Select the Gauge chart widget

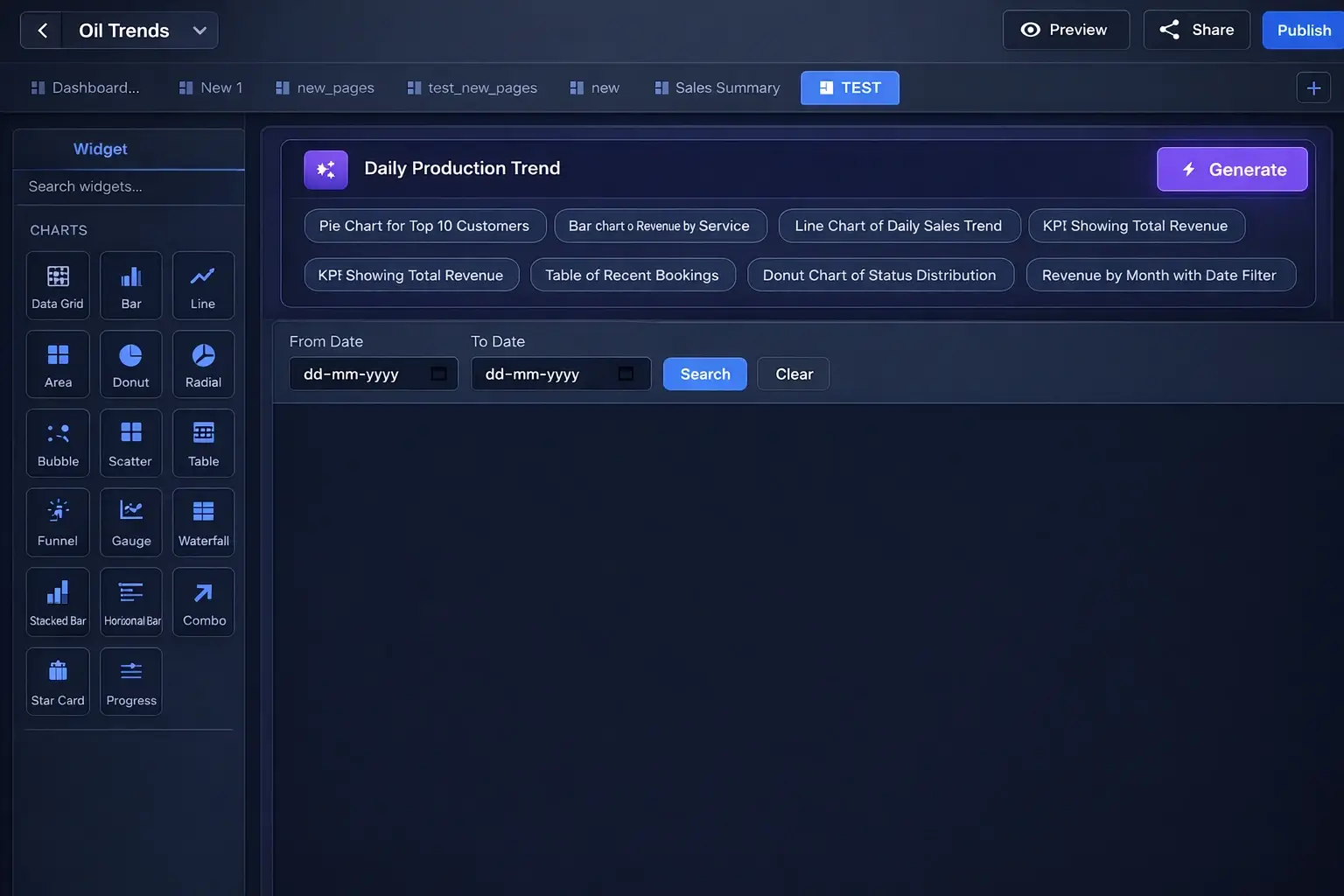pyautogui.click(x=130, y=522)
